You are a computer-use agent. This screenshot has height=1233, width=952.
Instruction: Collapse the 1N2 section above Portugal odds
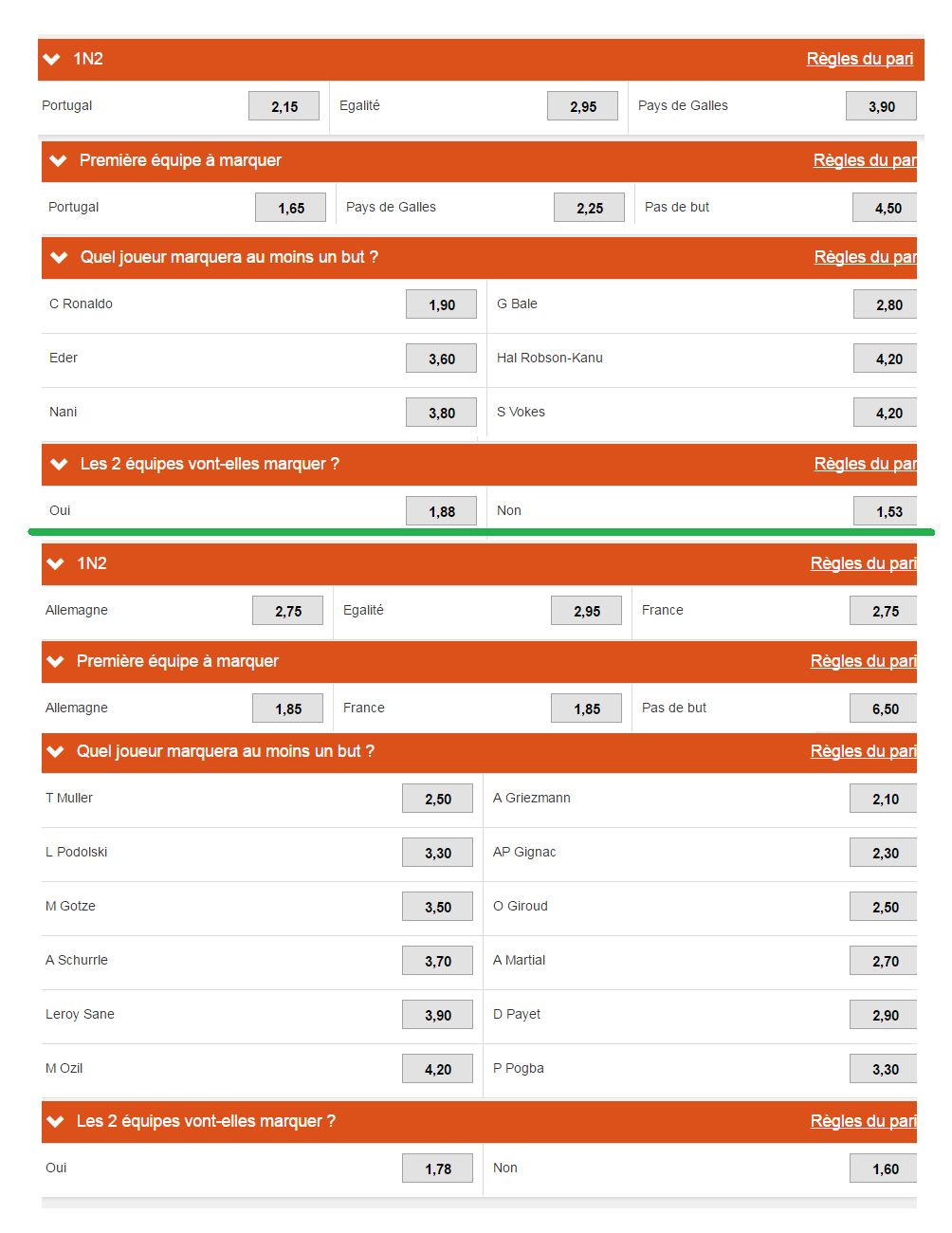(x=52, y=60)
